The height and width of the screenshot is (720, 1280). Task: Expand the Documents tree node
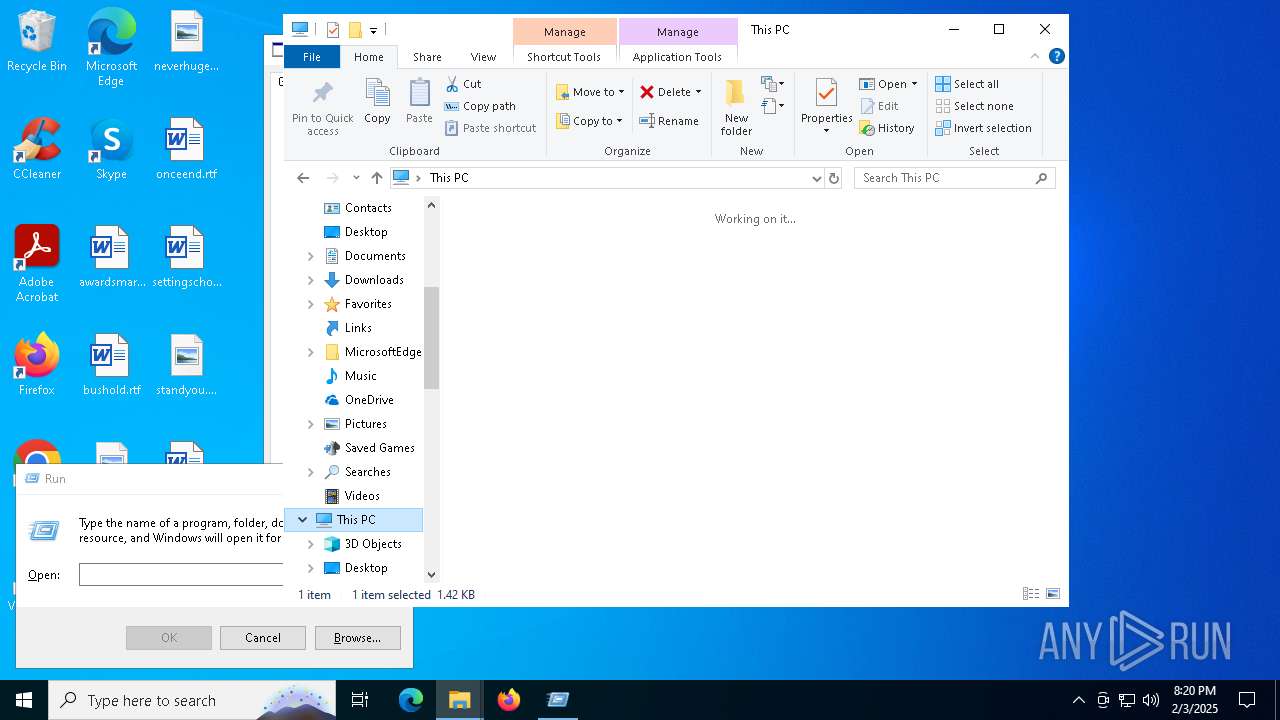(311, 256)
